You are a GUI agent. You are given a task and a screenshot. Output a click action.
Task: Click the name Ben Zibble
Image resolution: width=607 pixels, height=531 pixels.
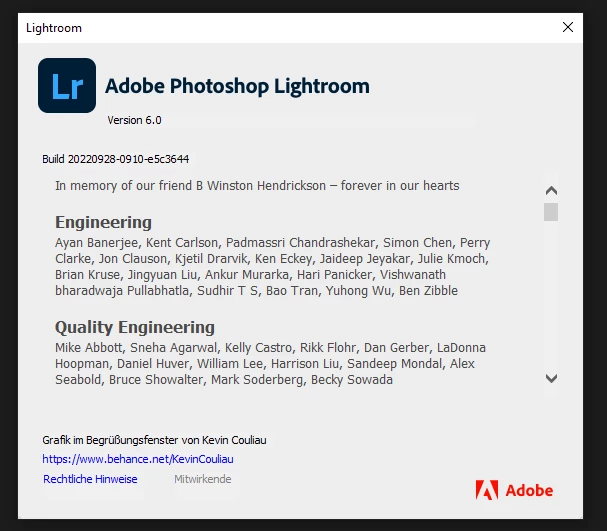click(x=428, y=291)
